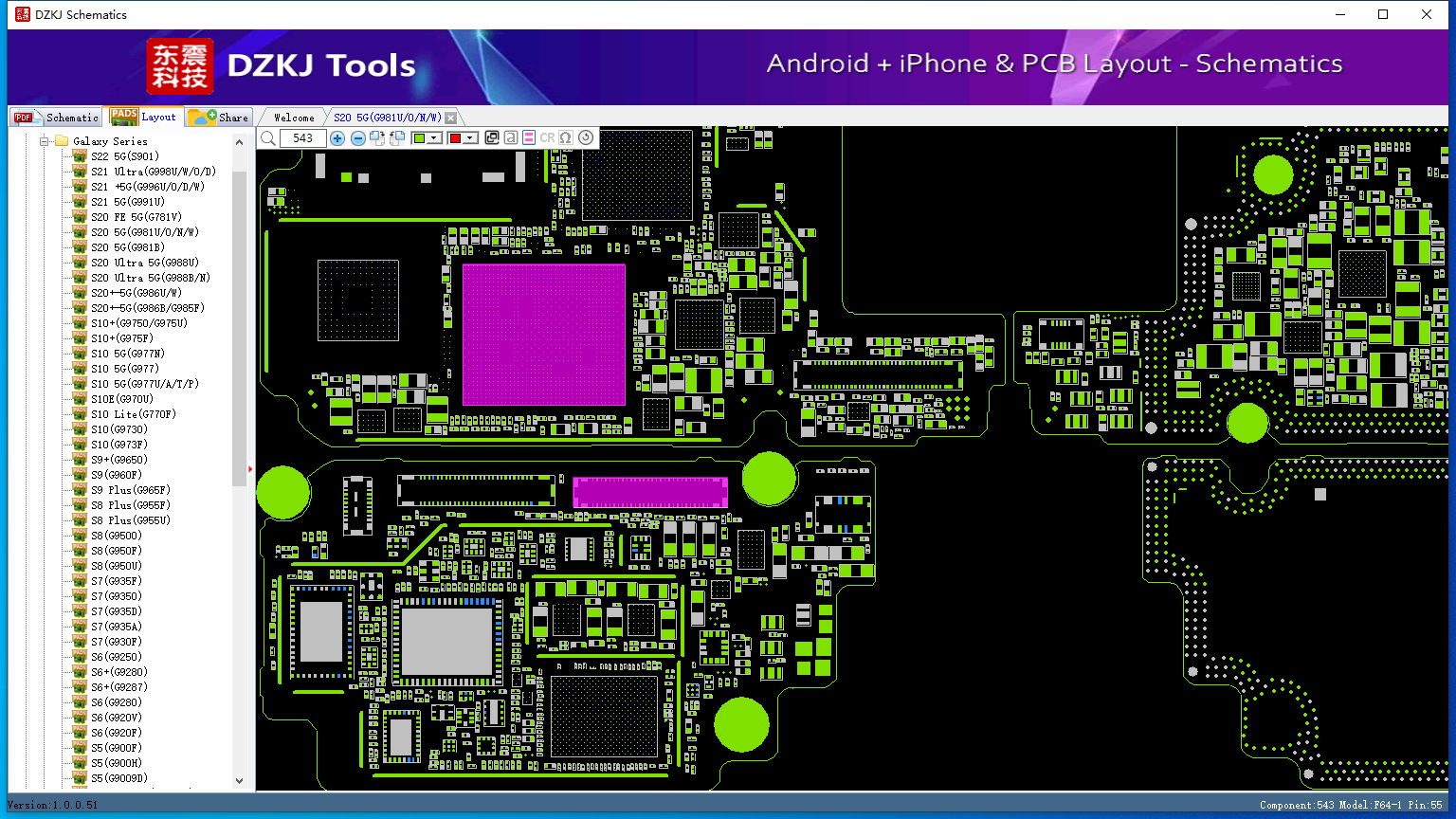The image size is (1456, 819).
Task: Zoom in with the blue plus button
Action: click(337, 138)
